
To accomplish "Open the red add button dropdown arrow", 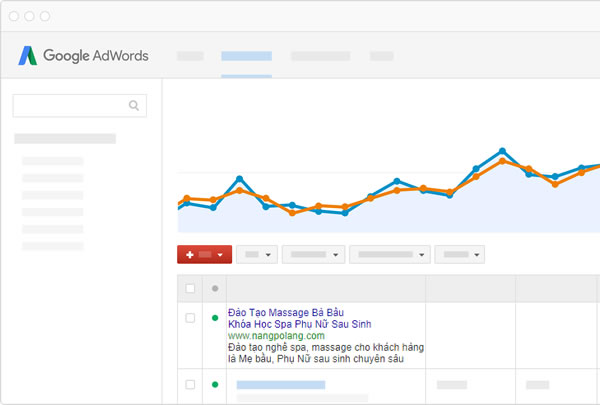I will click(221, 255).
